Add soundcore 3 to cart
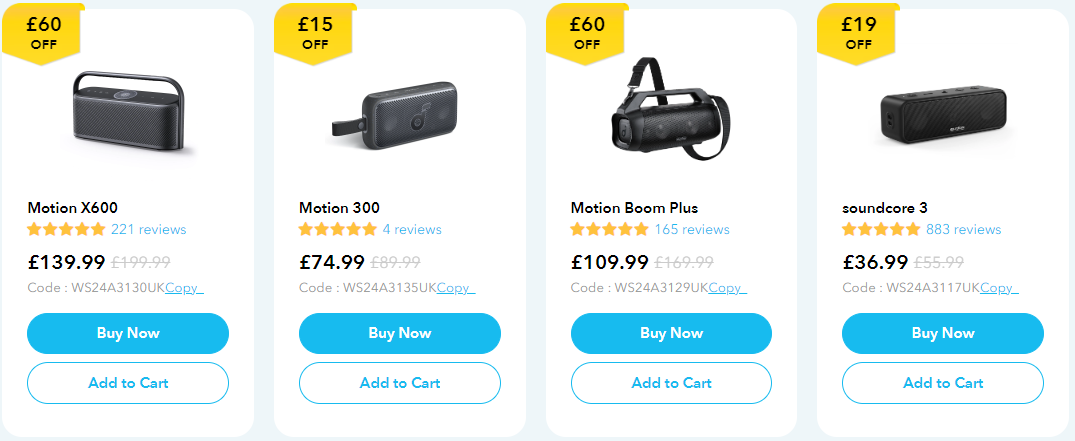 (942, 383)
